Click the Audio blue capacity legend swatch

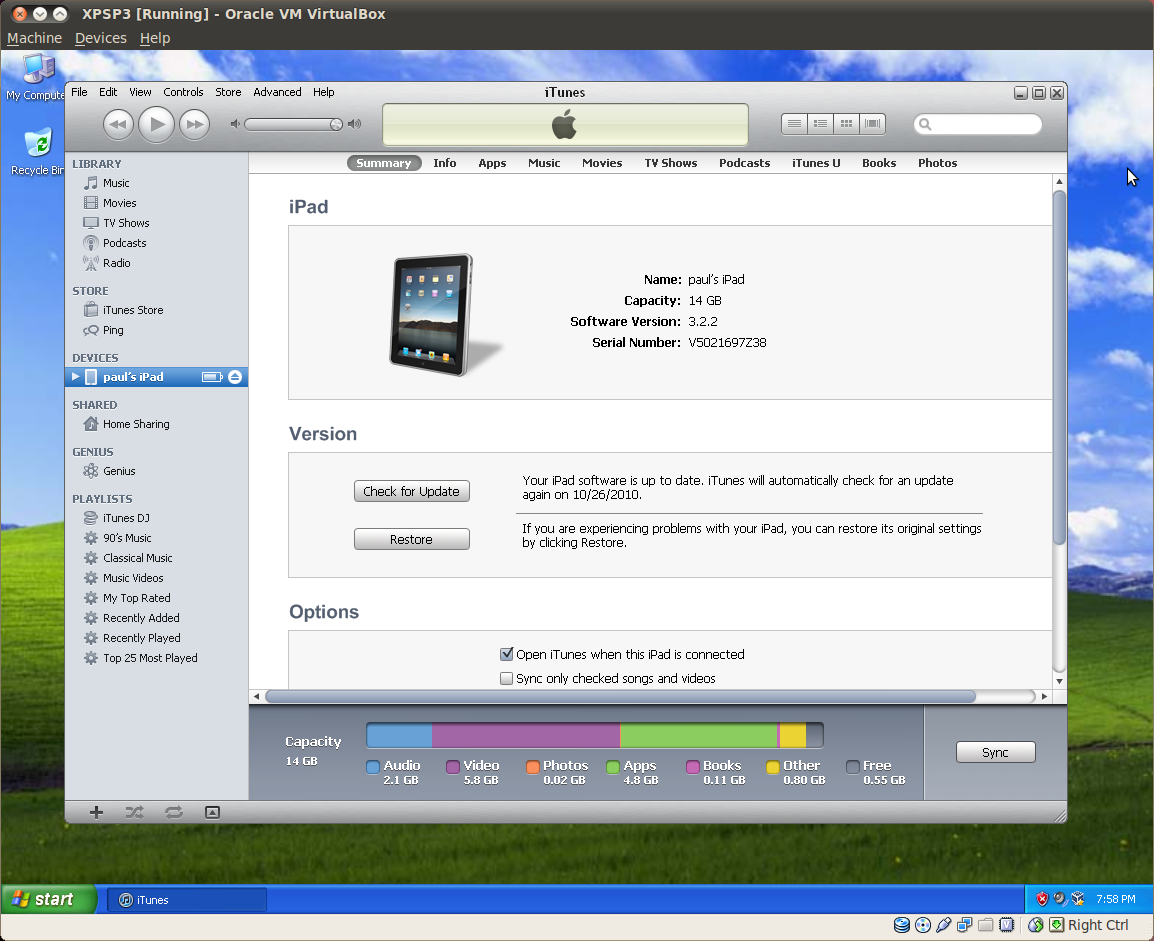(x=373, y=767)
